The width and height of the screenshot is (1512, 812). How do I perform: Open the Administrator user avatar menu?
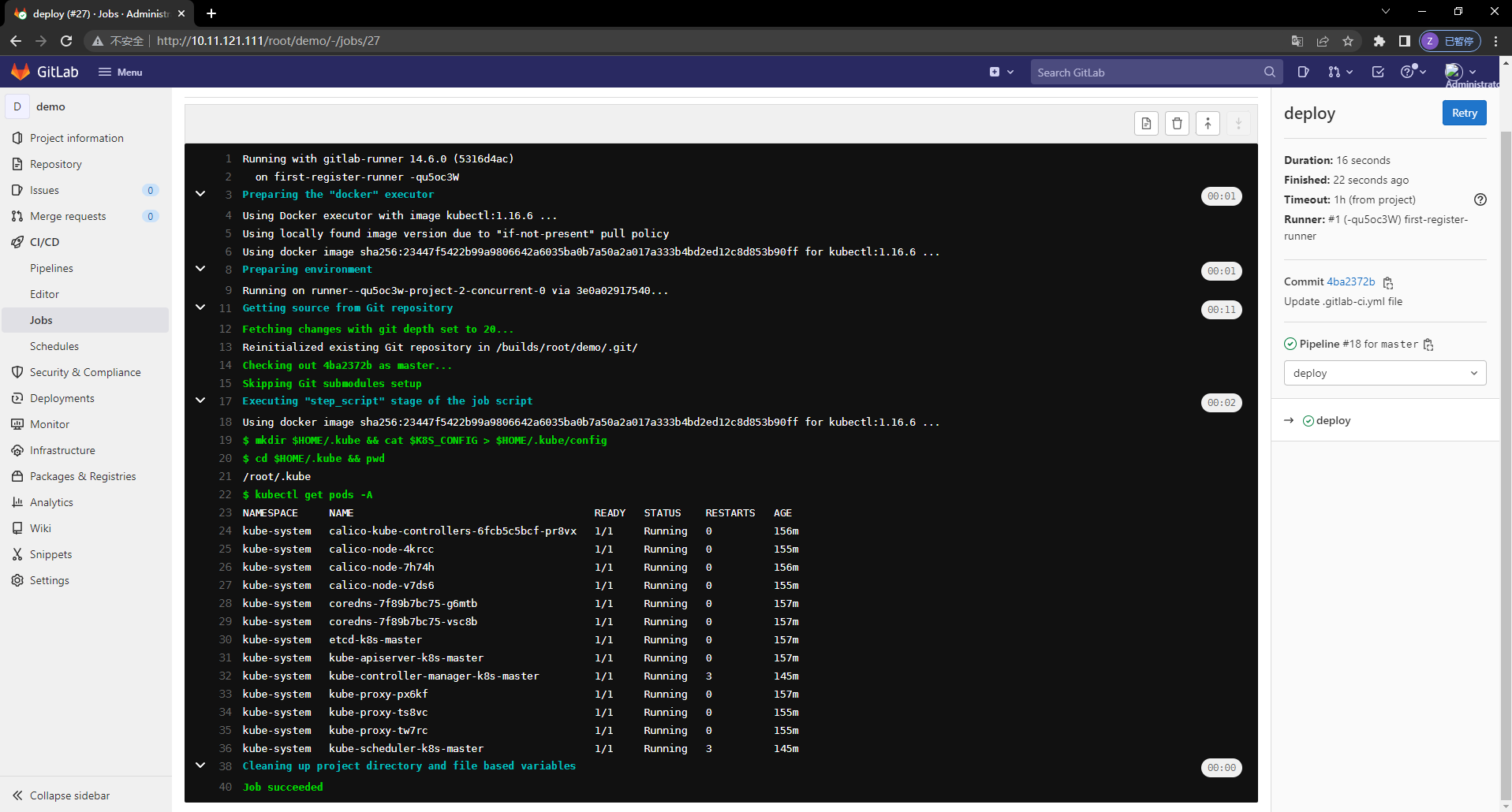1460,72
